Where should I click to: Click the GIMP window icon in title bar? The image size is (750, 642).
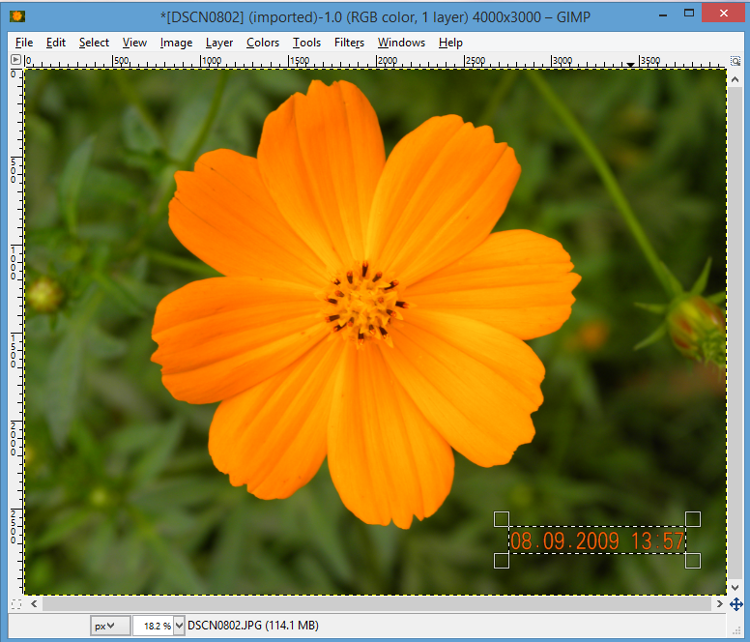pyautogui.click(x=17, y=17)
